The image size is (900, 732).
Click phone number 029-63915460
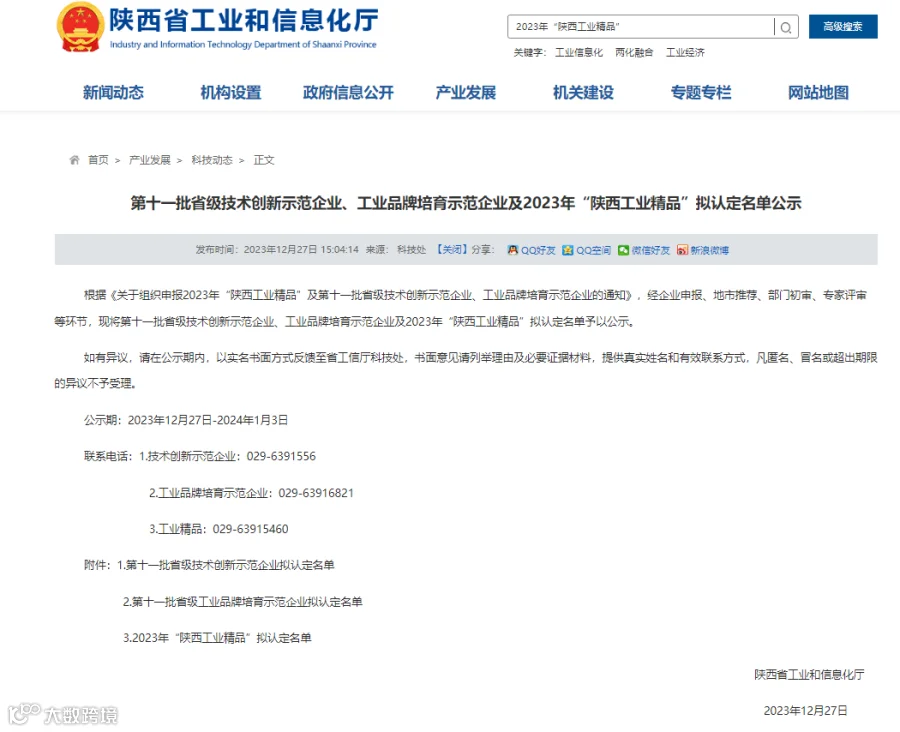pos(250,529)
